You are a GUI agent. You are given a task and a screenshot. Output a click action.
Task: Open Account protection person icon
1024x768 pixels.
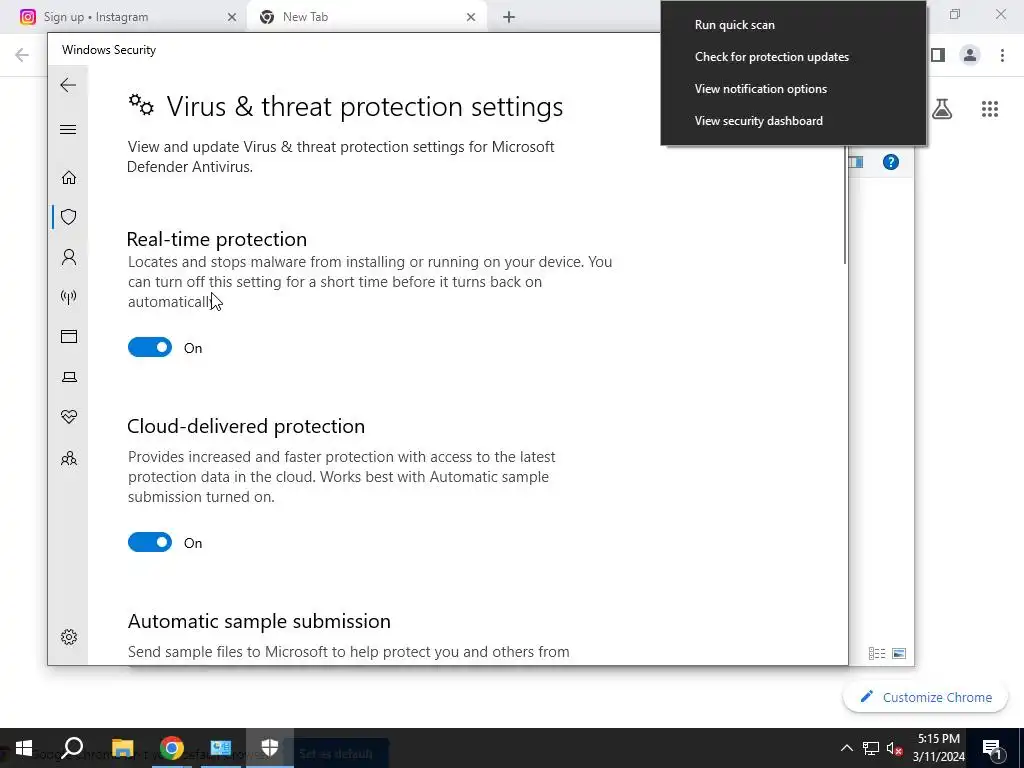tap(69, 257)
